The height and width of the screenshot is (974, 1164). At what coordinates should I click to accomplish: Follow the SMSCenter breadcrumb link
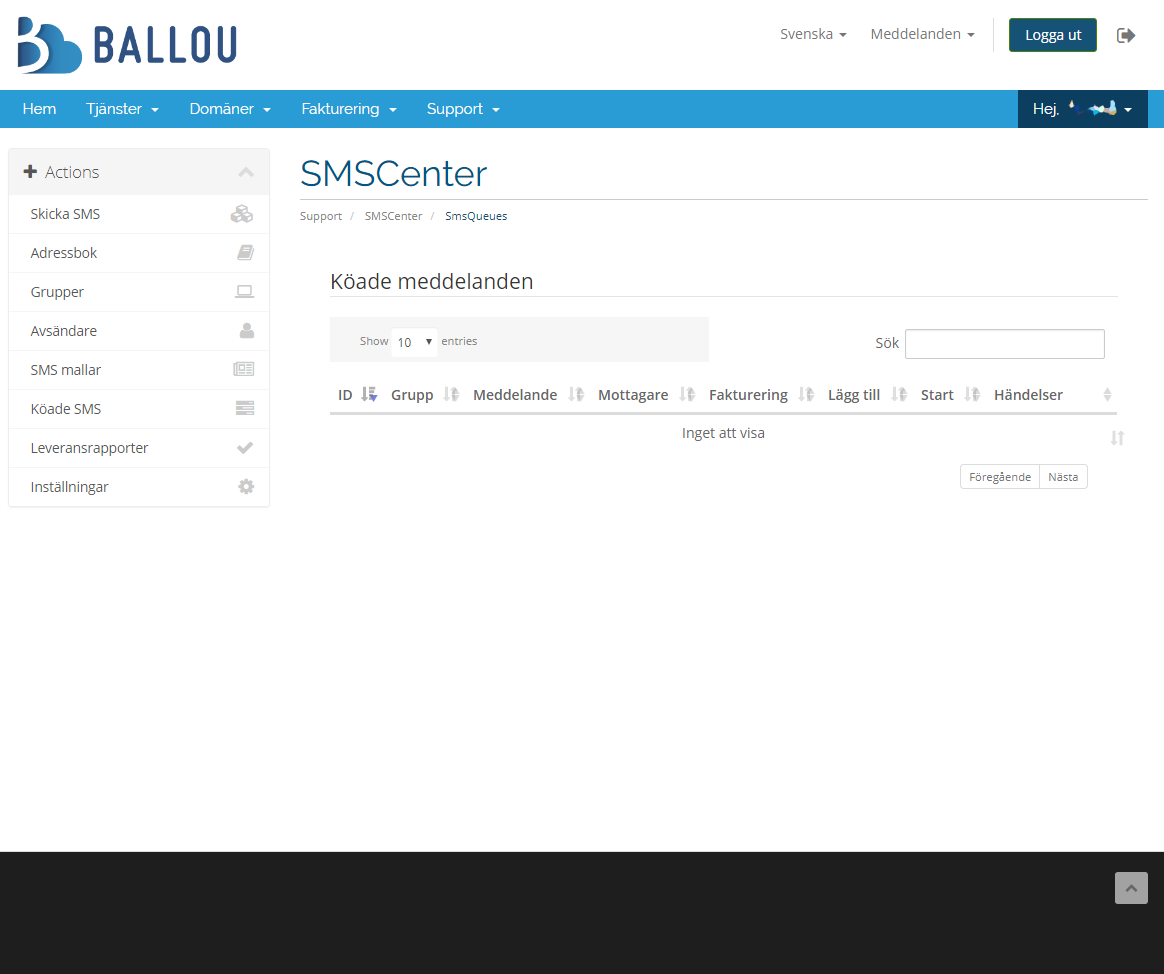pyautogui.click(x=393, y=216)
